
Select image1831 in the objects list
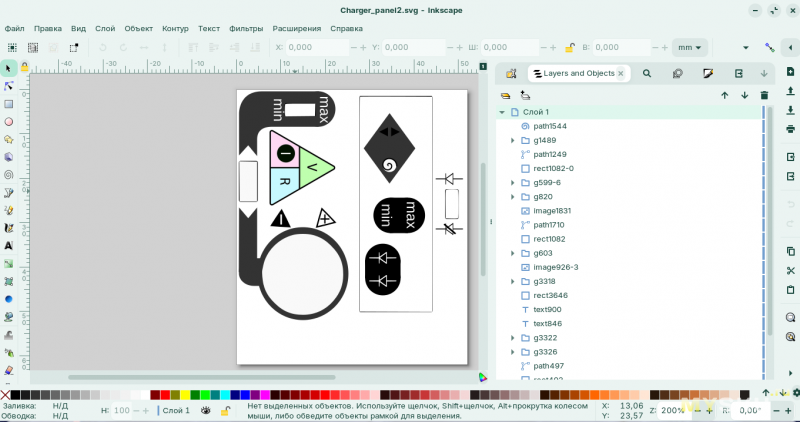[x=552, y=211]
